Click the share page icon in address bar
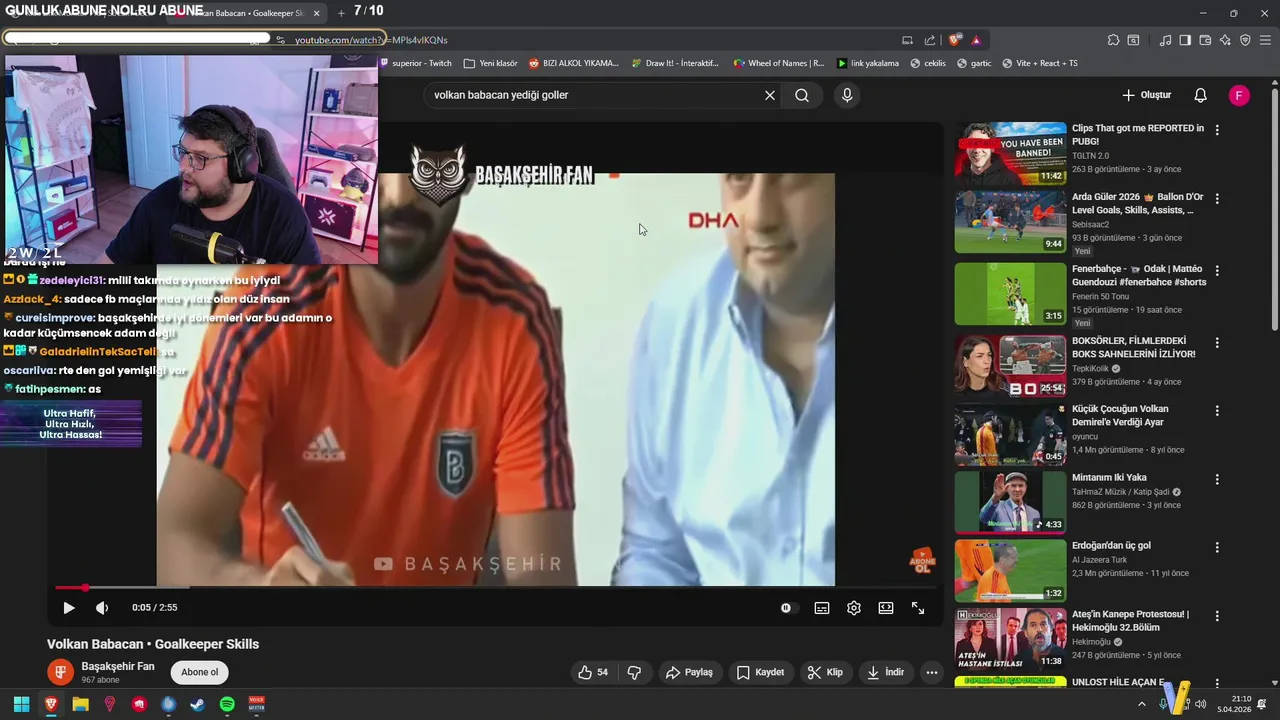This screenshot has width=1280, height=720. coord(930,40)
